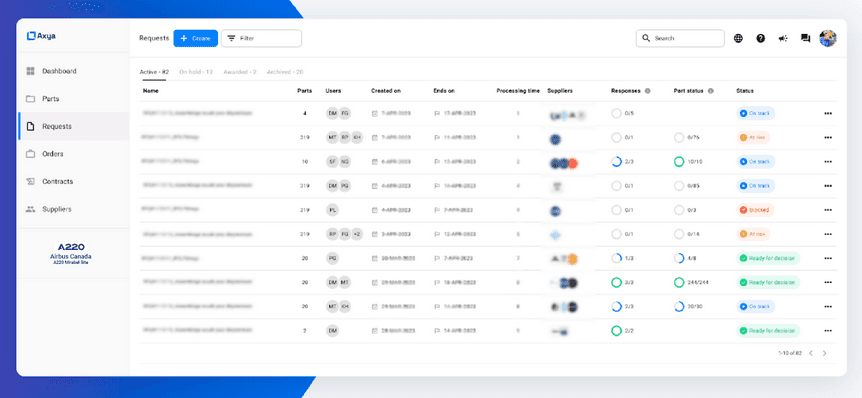Click the 1-10 of 82 pagination text
This screenshot has height=398, width=862.
tap(789, 353)
